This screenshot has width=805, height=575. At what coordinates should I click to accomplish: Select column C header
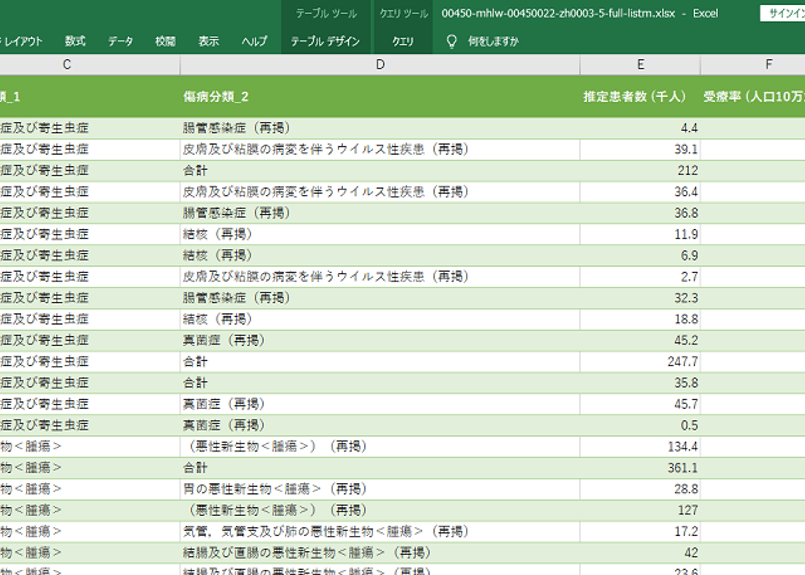(67, 65)
